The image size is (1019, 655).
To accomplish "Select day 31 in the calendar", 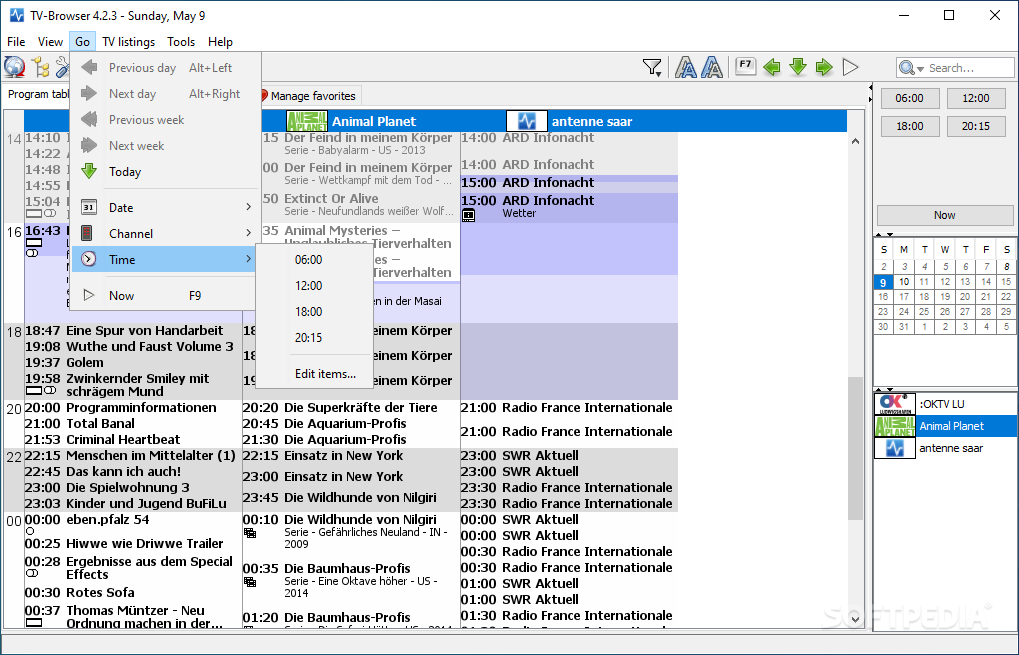I will pyautogui.click(x=904, y=327).
